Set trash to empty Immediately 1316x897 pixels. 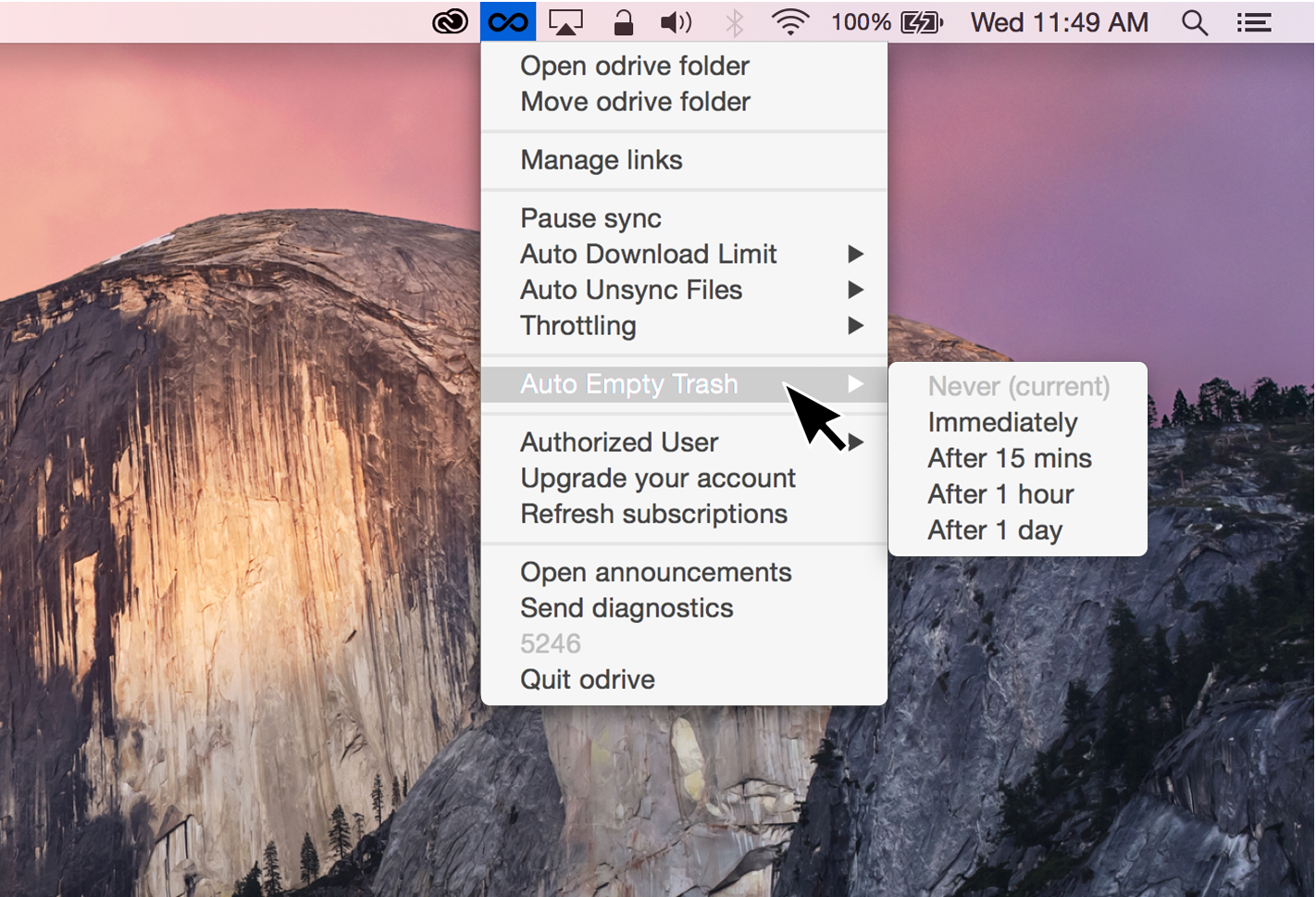[x=1018, y=423]
